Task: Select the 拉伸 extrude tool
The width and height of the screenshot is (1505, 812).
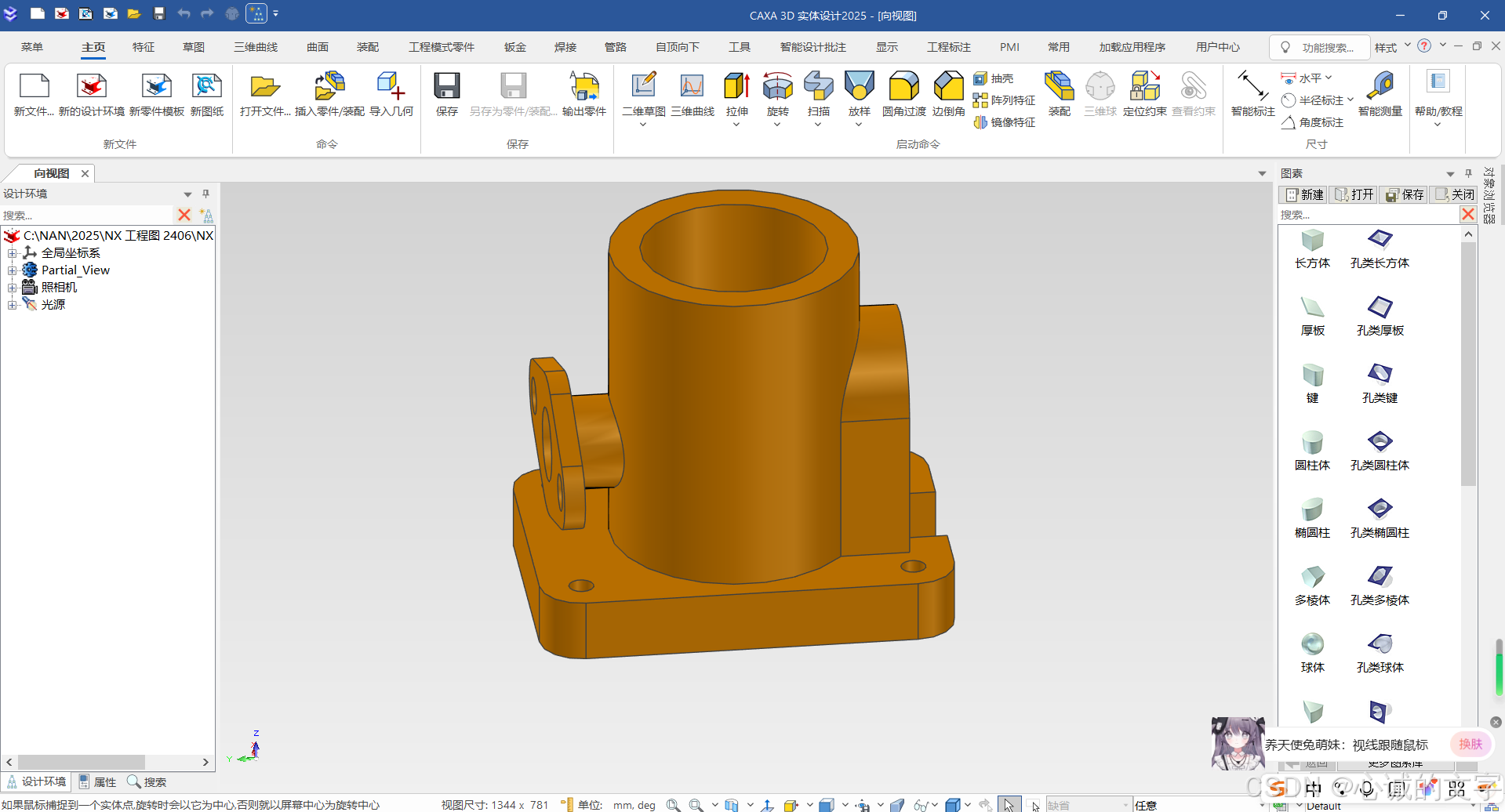Action: click(736, 86)
